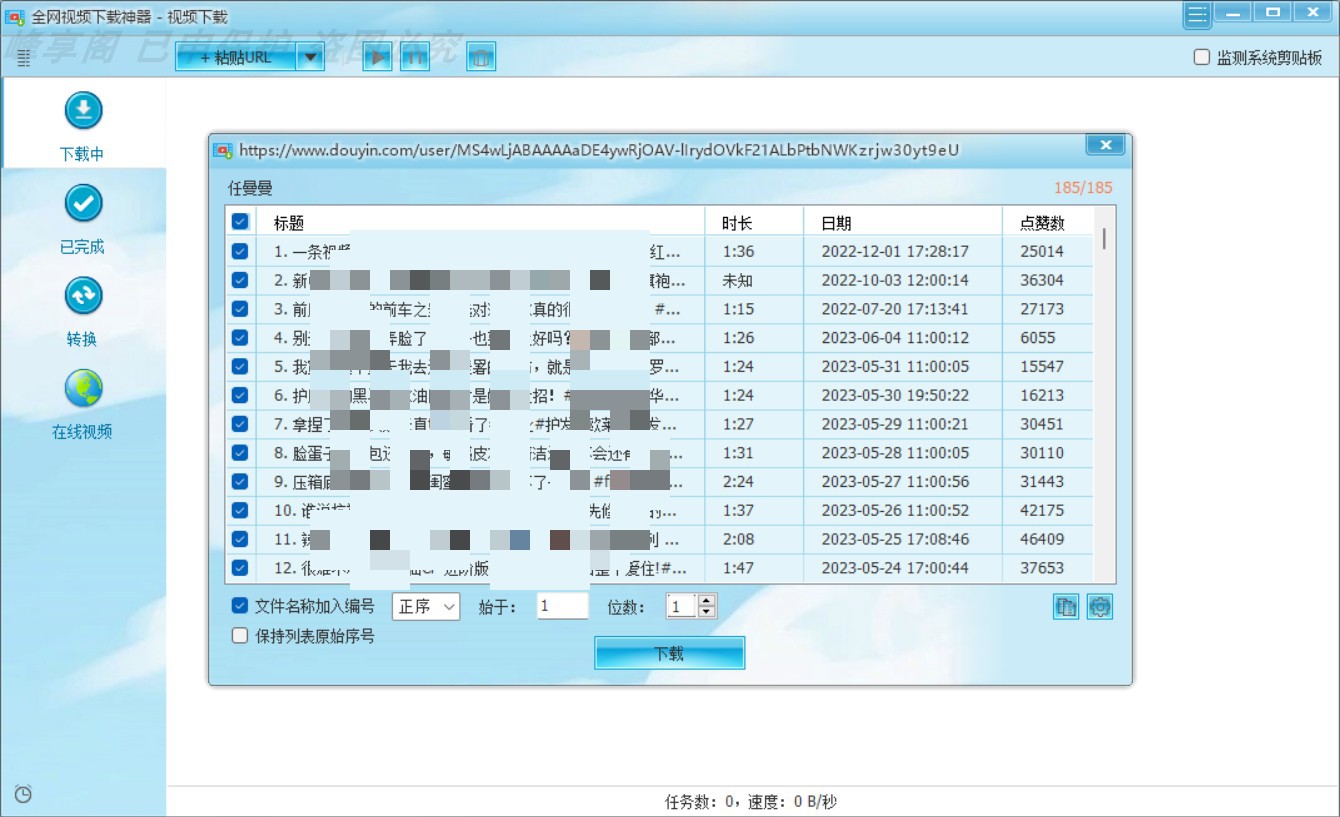Click the 下载 download button
The width and height of the screenshot is (1340, 817).
point(670,654)
